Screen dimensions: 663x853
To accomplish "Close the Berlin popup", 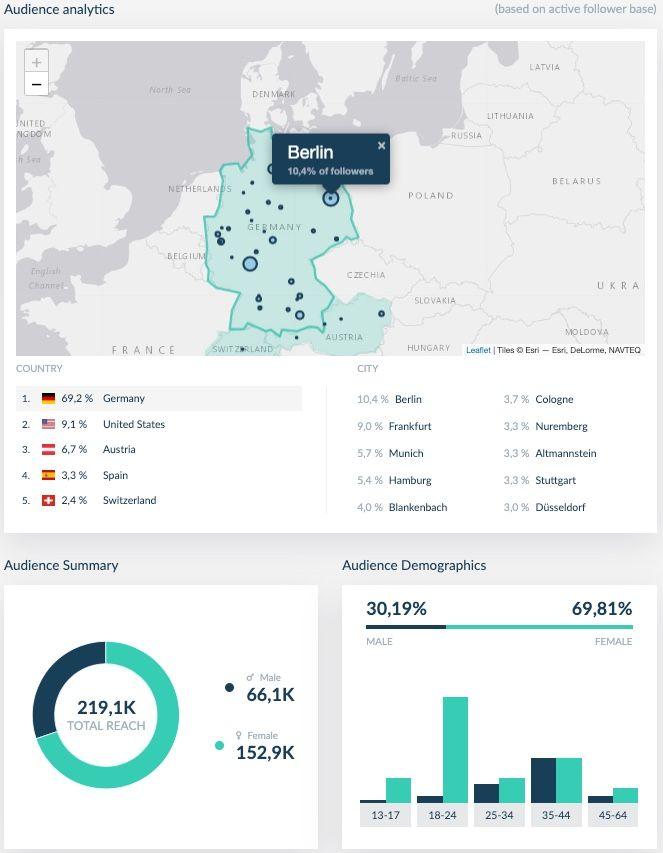I will point(381,145).
